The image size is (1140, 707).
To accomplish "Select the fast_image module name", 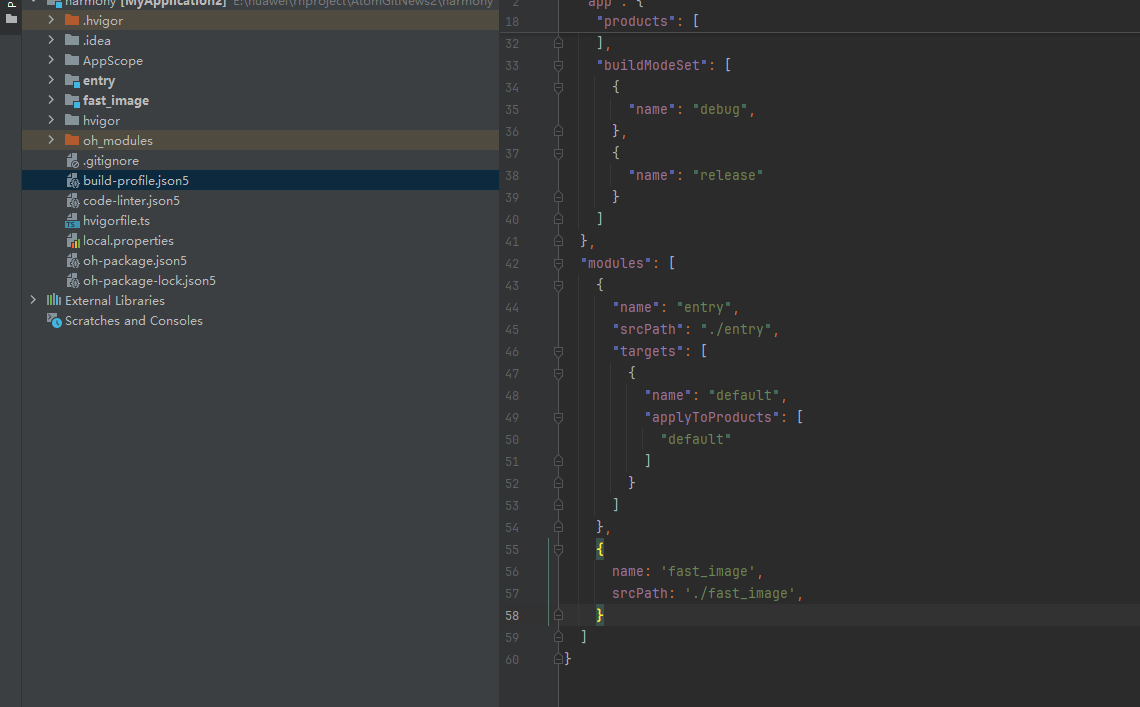I will [116, 100].
